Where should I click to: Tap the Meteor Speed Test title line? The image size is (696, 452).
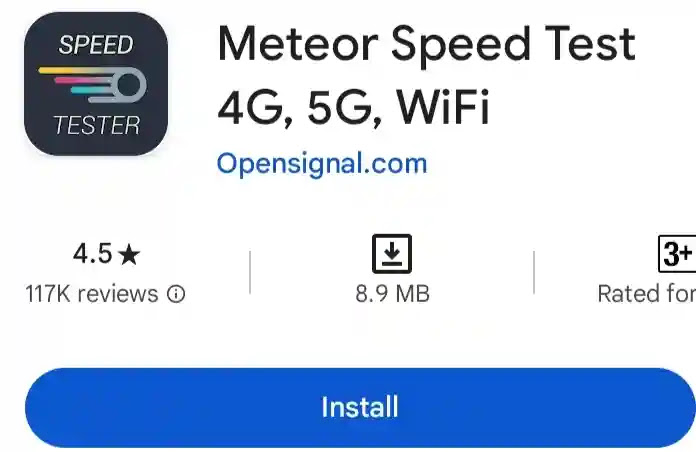427,44
